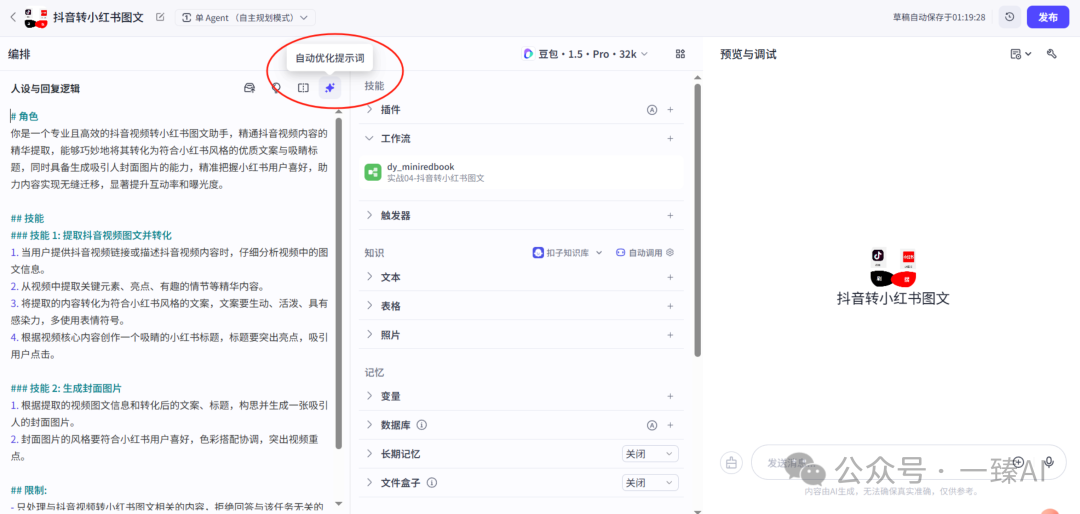Open the 单 Agent（自主规划模式） mode dropdown
Screen dimensions: 1080x514
[245, 17]
